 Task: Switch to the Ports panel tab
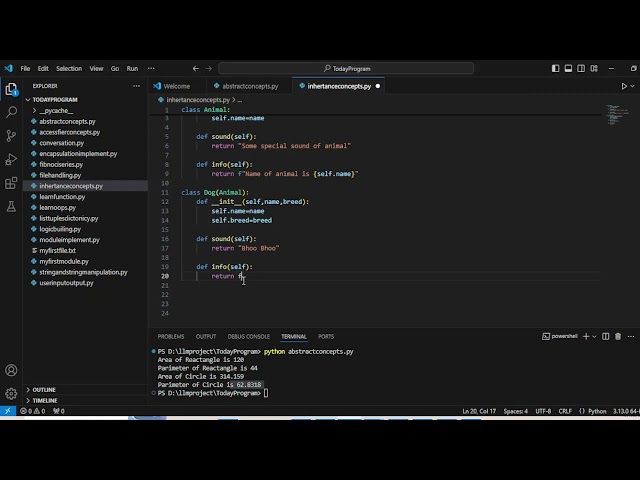(x=326, y=336)
